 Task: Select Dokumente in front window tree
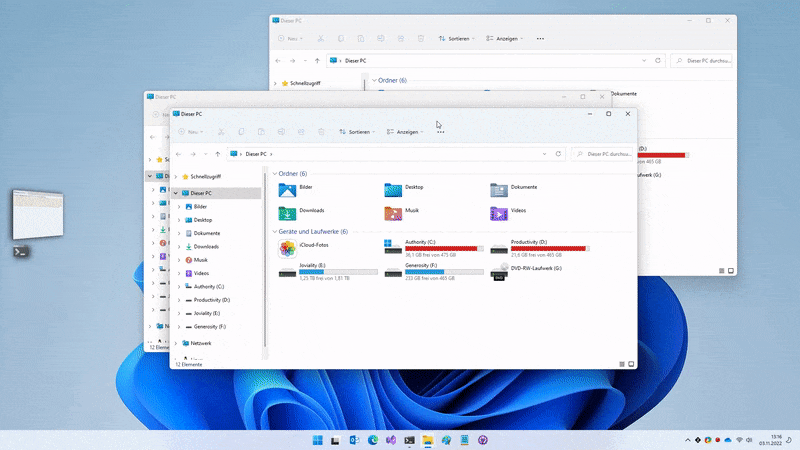click(207, 233)
